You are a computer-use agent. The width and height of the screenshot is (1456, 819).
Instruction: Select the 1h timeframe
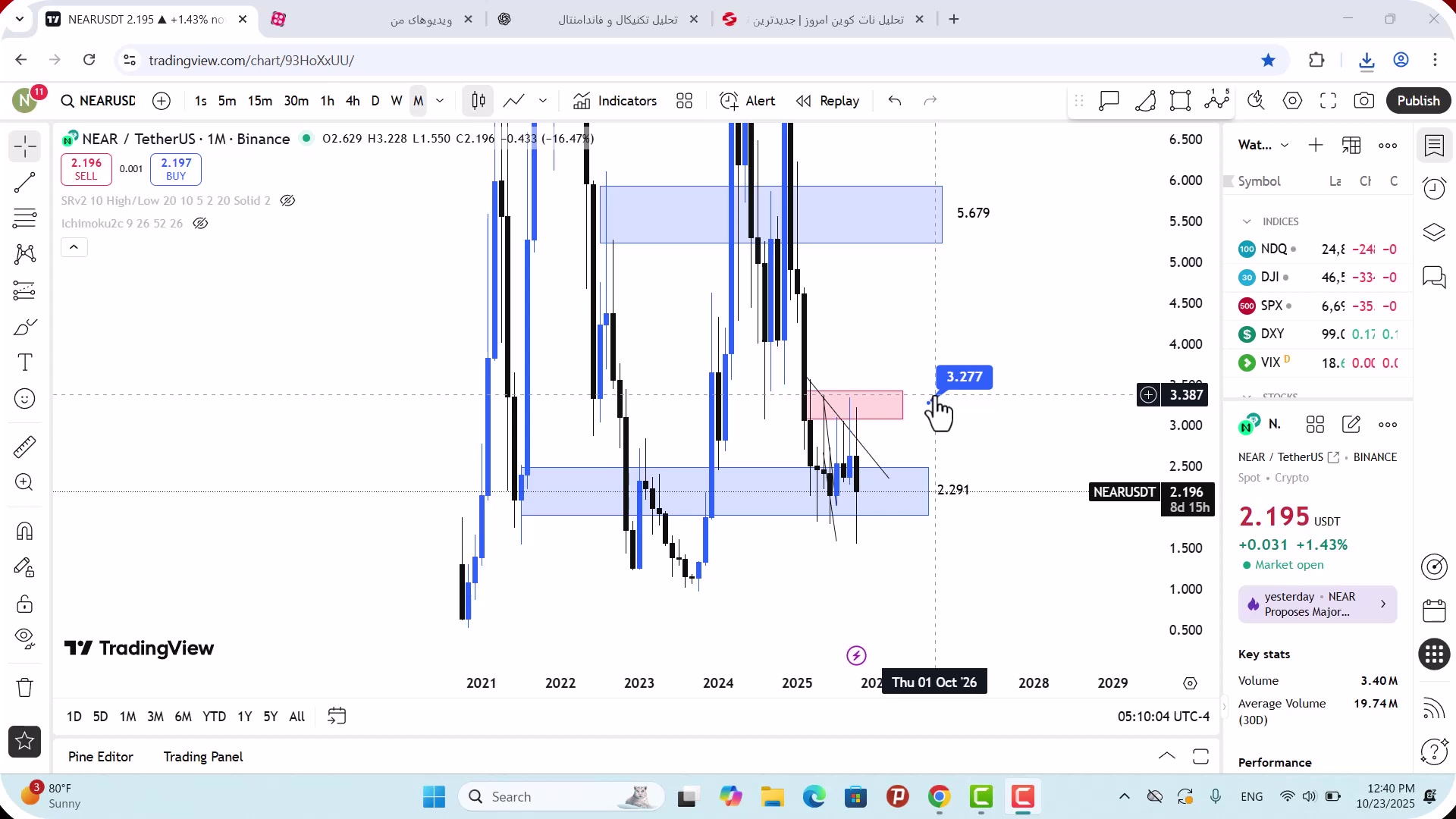tap(328, 101)
